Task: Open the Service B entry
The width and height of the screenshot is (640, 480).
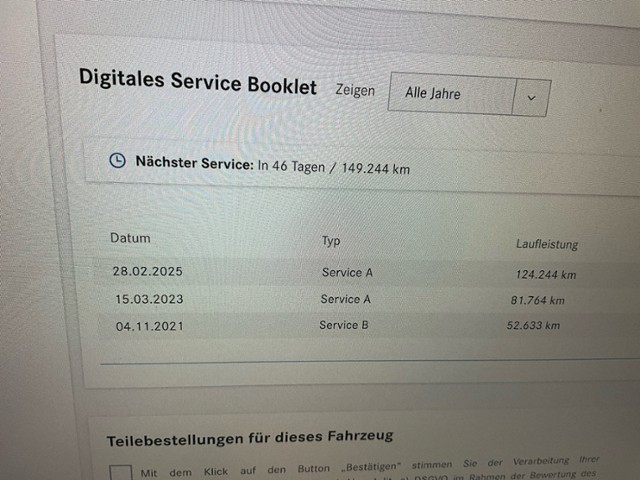Action: point(344,325)
